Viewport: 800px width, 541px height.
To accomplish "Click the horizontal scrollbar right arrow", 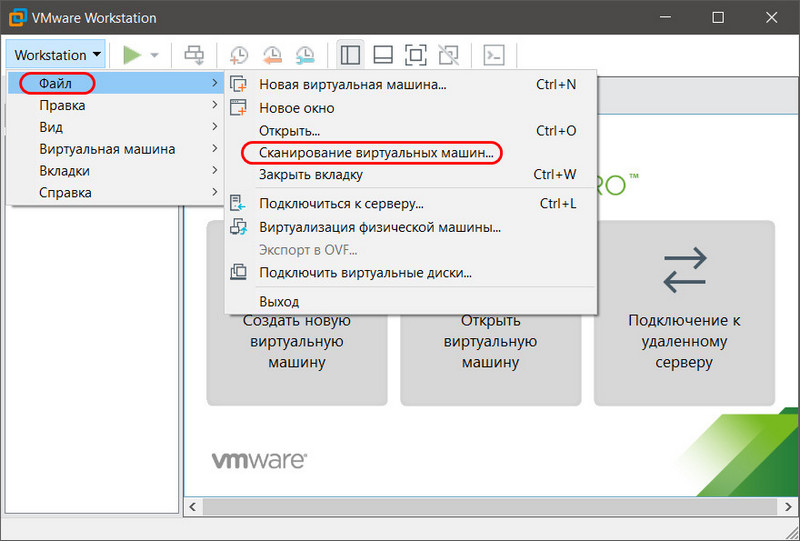I will (x=788, y=507).
